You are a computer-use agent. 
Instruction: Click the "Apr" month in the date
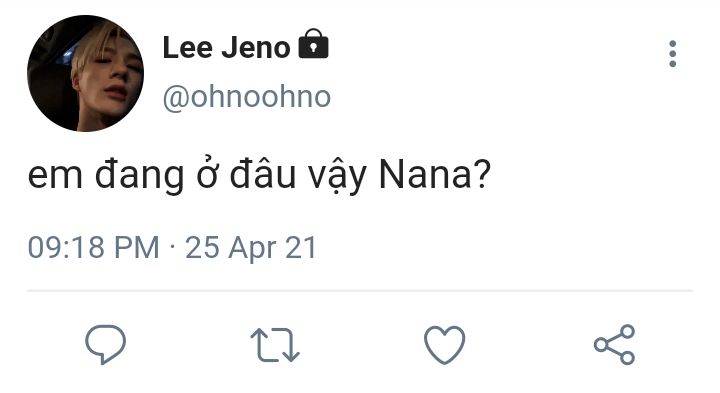252,249
